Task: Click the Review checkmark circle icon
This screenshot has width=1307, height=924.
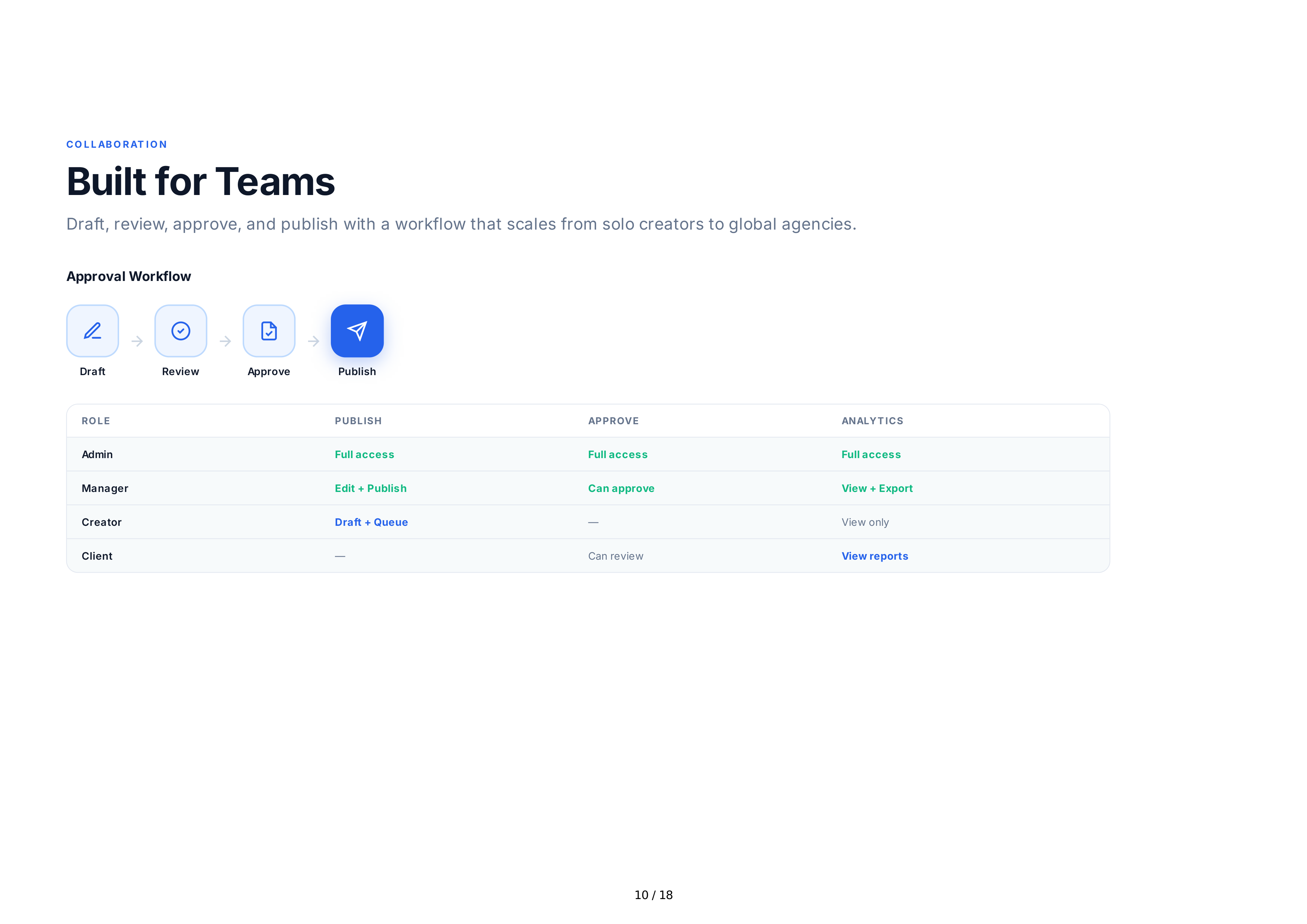Action: pyautogui.click(x=180, y=331)
